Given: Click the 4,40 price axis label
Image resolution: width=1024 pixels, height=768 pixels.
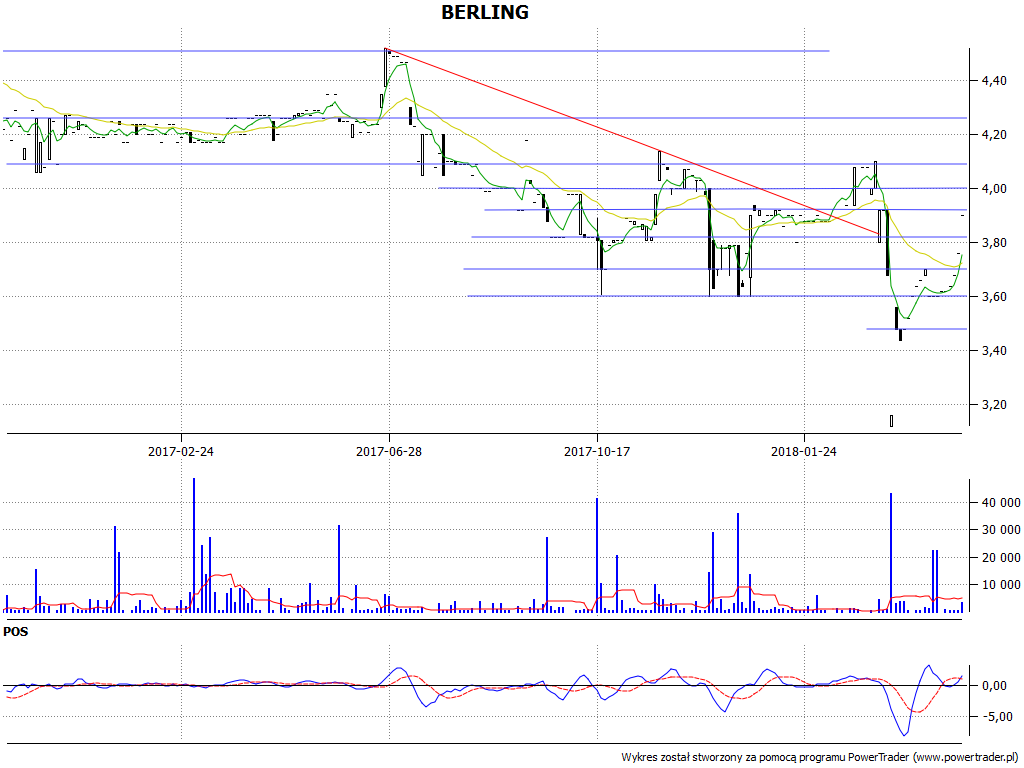Looking at the screenshot, I should (994, 81).
